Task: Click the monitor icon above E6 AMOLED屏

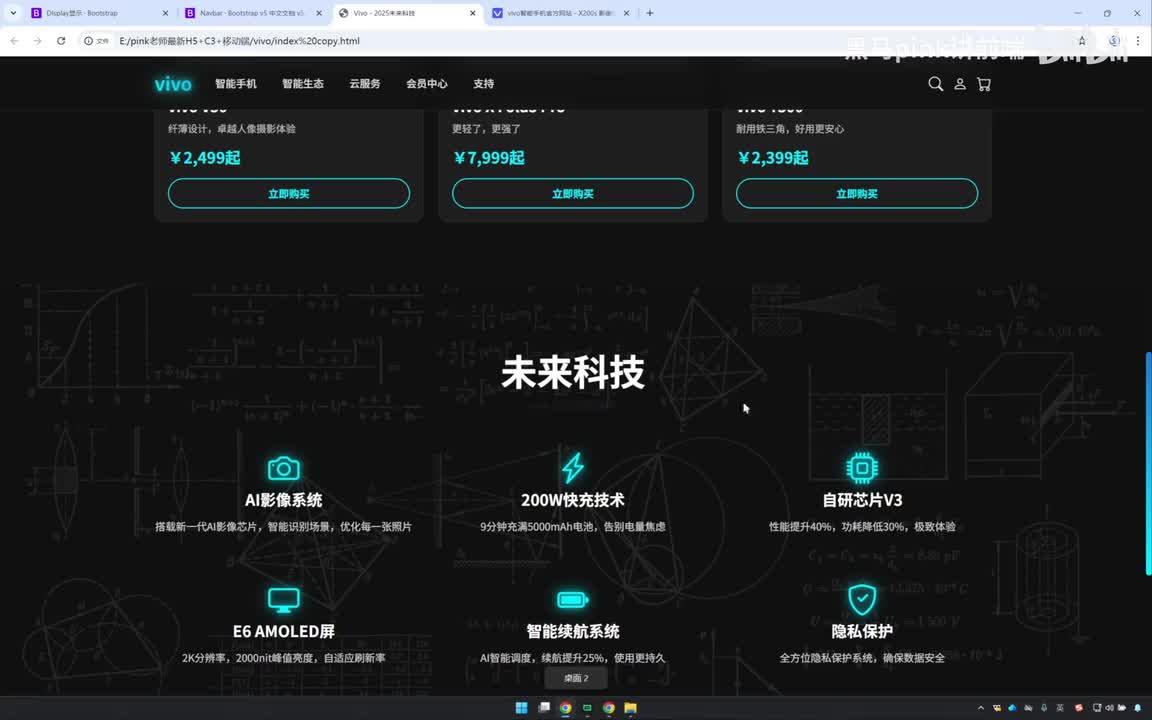Action: 284,600
